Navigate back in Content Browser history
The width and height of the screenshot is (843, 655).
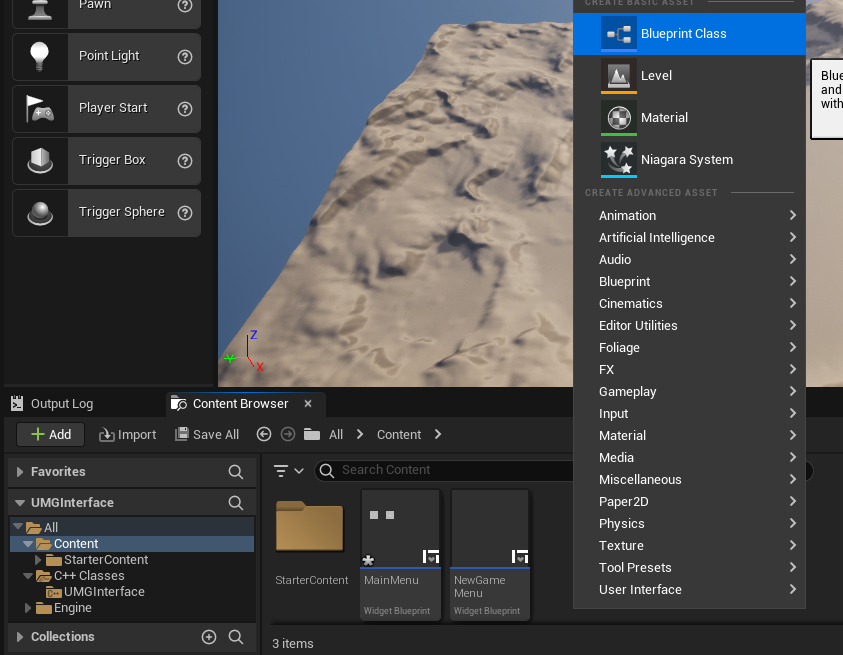[263, 434]
